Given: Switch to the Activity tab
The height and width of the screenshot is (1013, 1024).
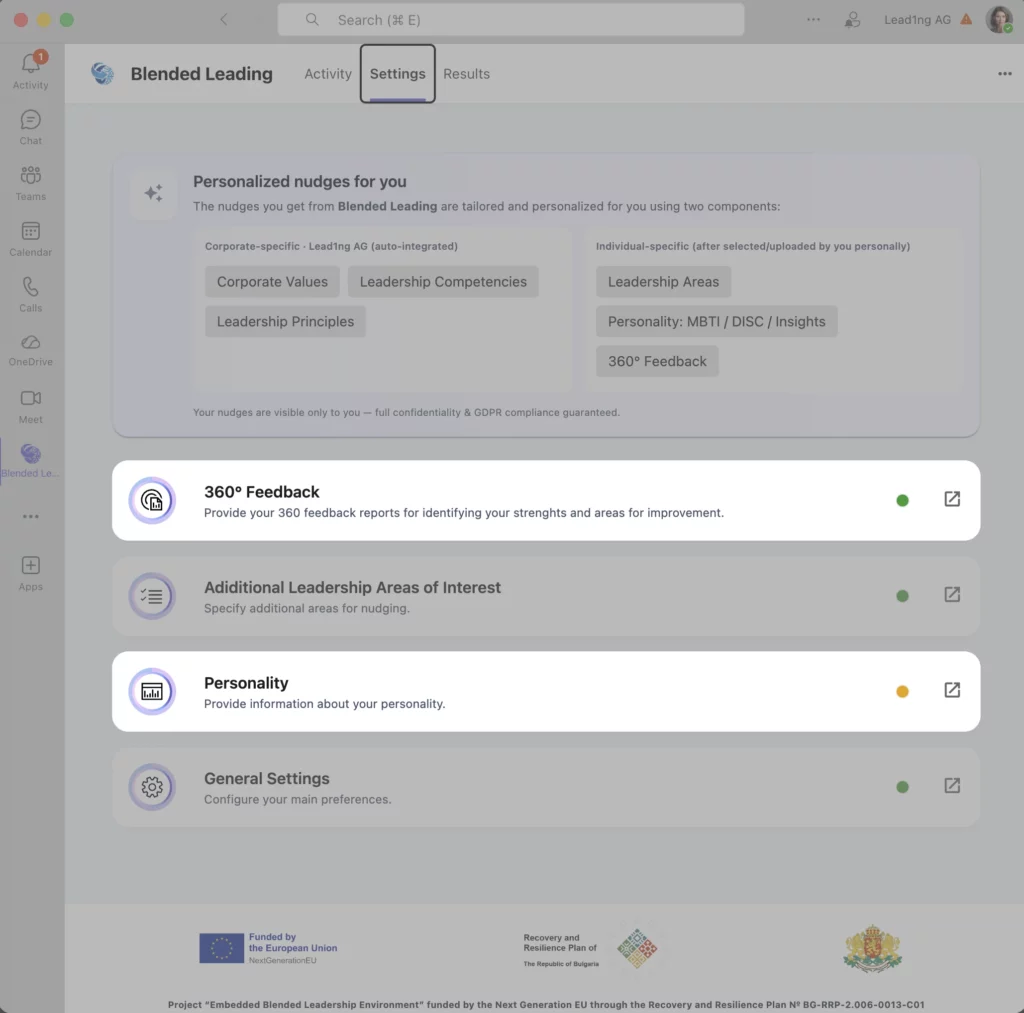Looking at the screenshot, I should [x=328, y=74].
